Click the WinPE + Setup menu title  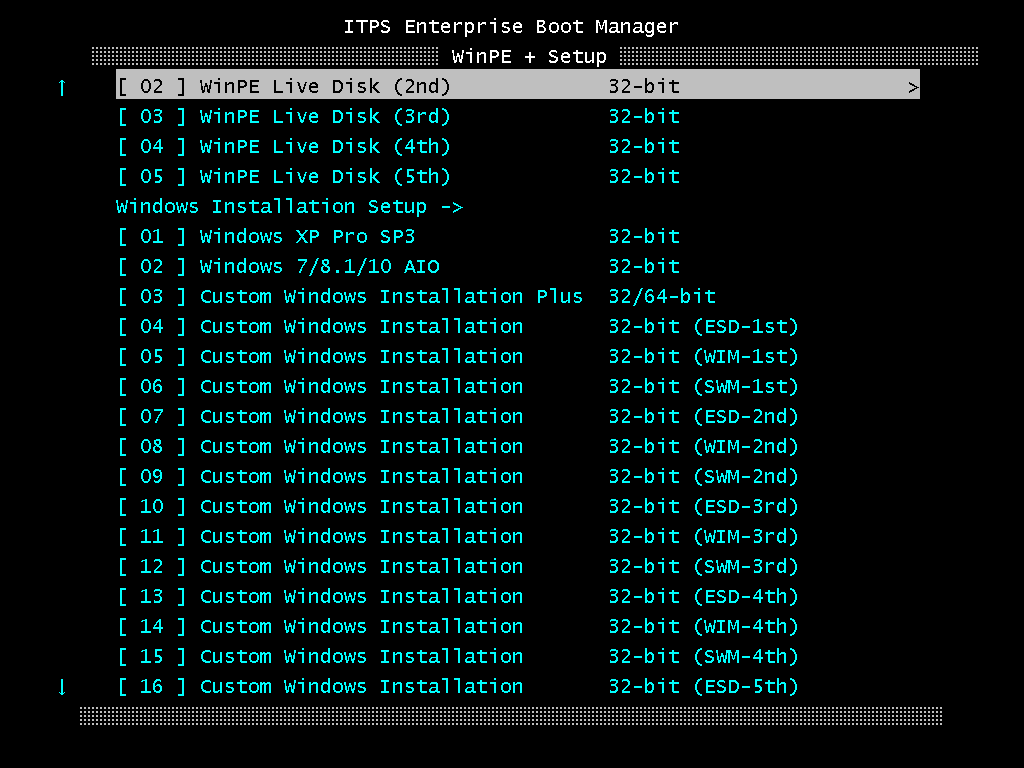click(529, 57)
